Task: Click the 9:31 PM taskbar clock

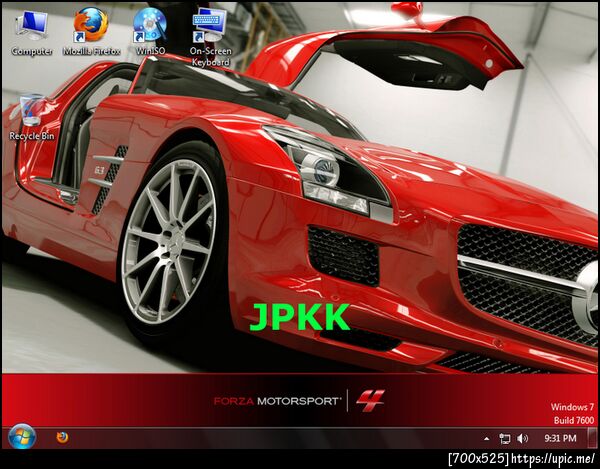Action: [560, 438]
